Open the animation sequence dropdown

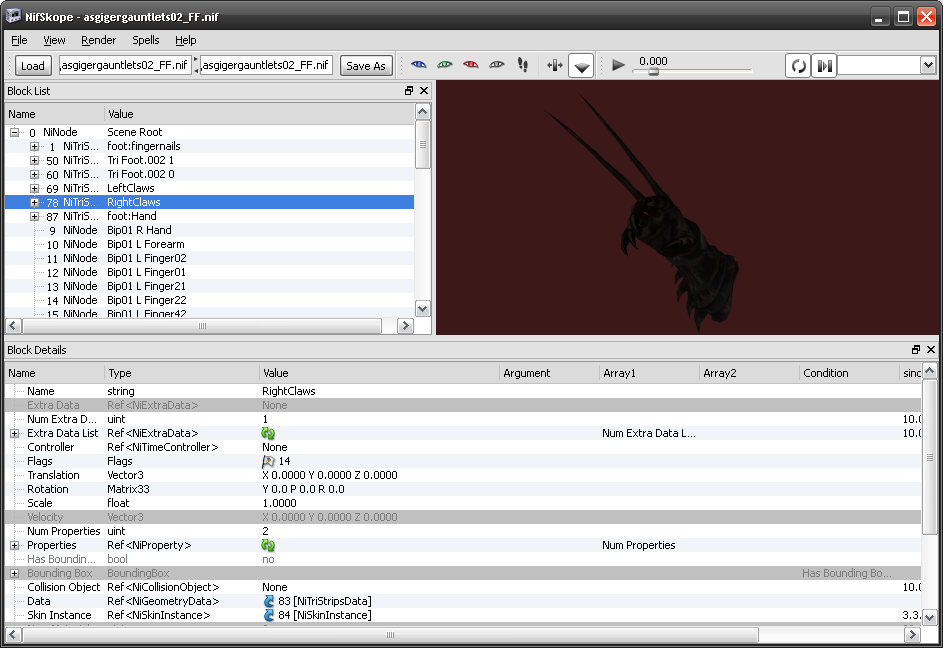(927, 65)
